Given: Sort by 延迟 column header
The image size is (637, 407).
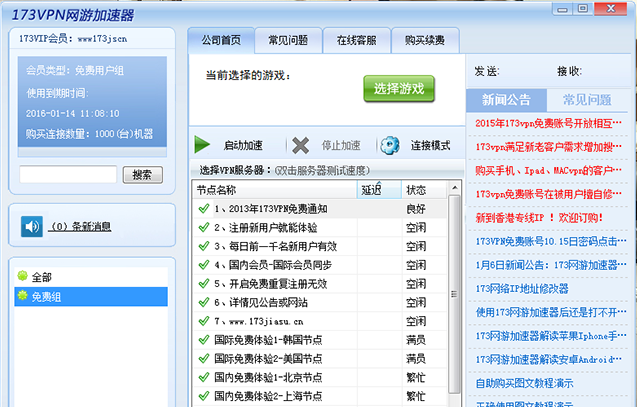Looking at the screenshot, I should click(379, 190).
